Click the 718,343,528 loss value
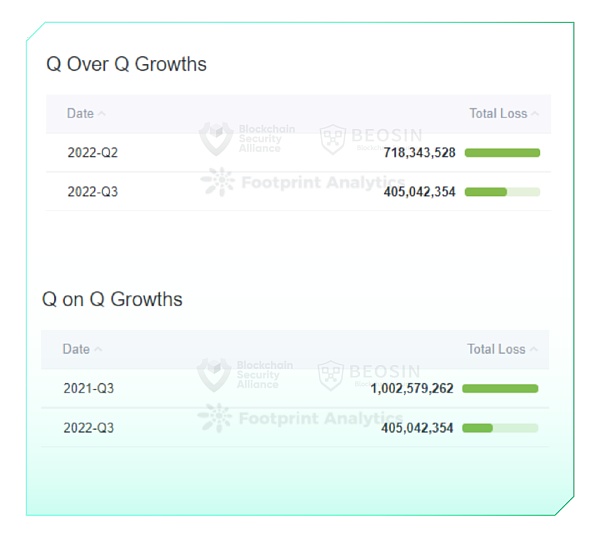Image resolution: width=600 pixels, height=535 pixels. click(419, 153)
